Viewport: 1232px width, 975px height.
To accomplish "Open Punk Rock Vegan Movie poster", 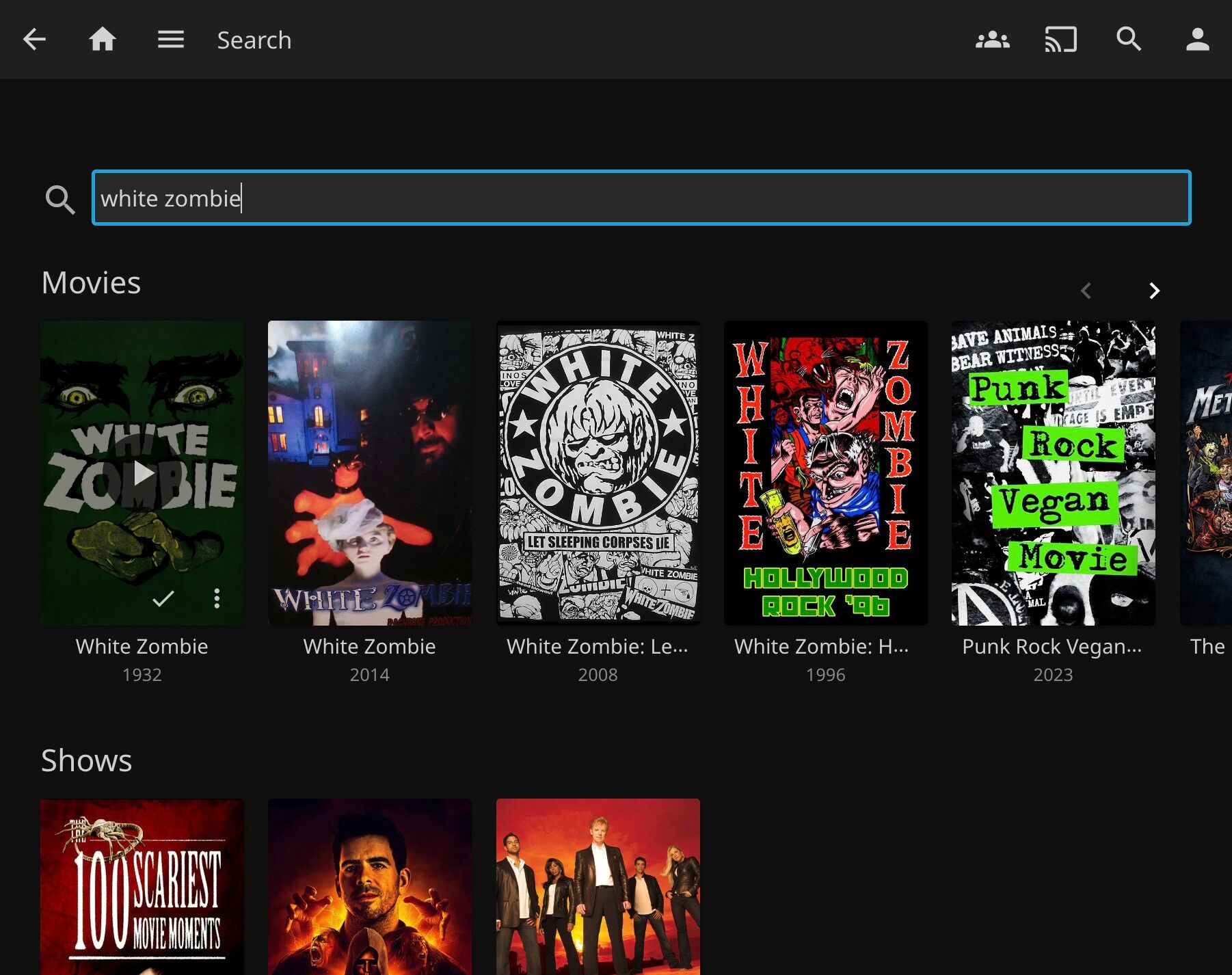I will coord(1053,472).
